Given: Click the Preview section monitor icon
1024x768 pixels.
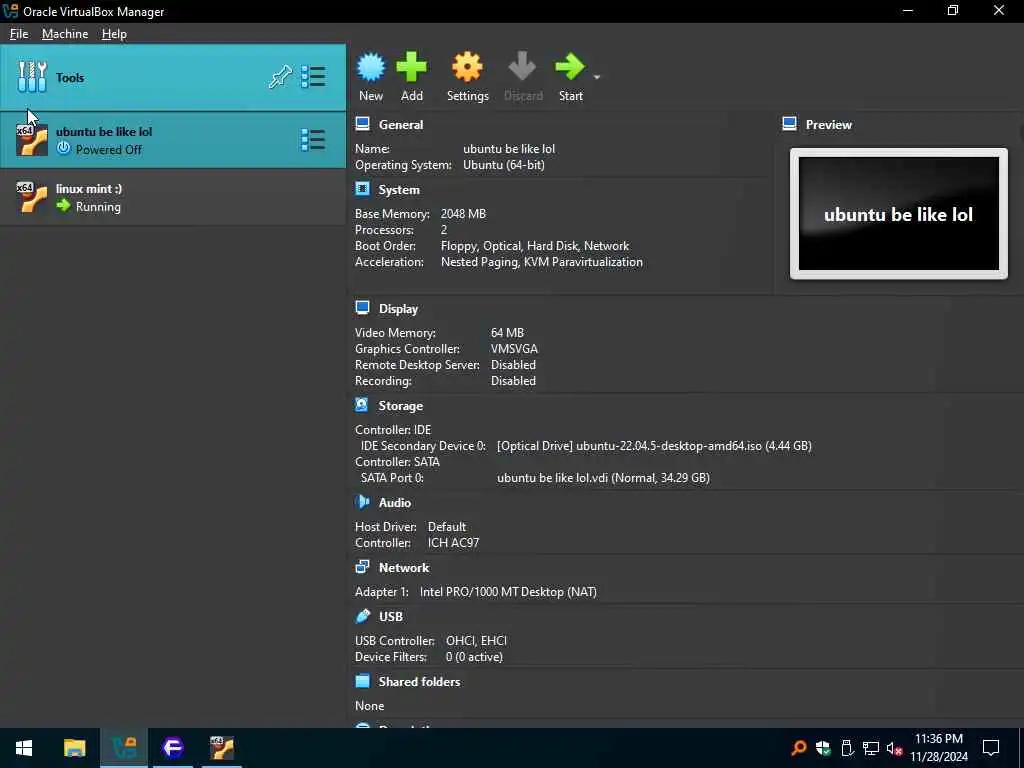Looking at the screenshot, I should (x=790, y=124).
